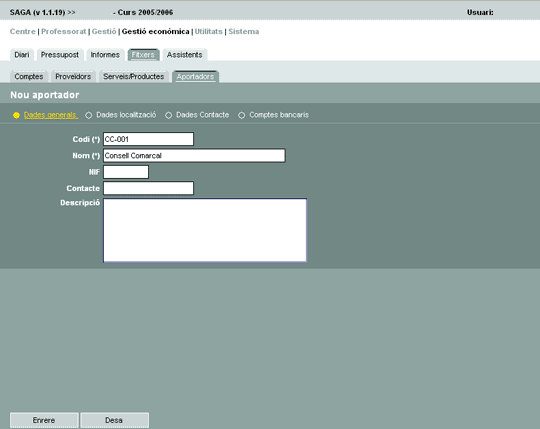
Task: Open the Serveis/Productes subtab
Action: (134, 76)
